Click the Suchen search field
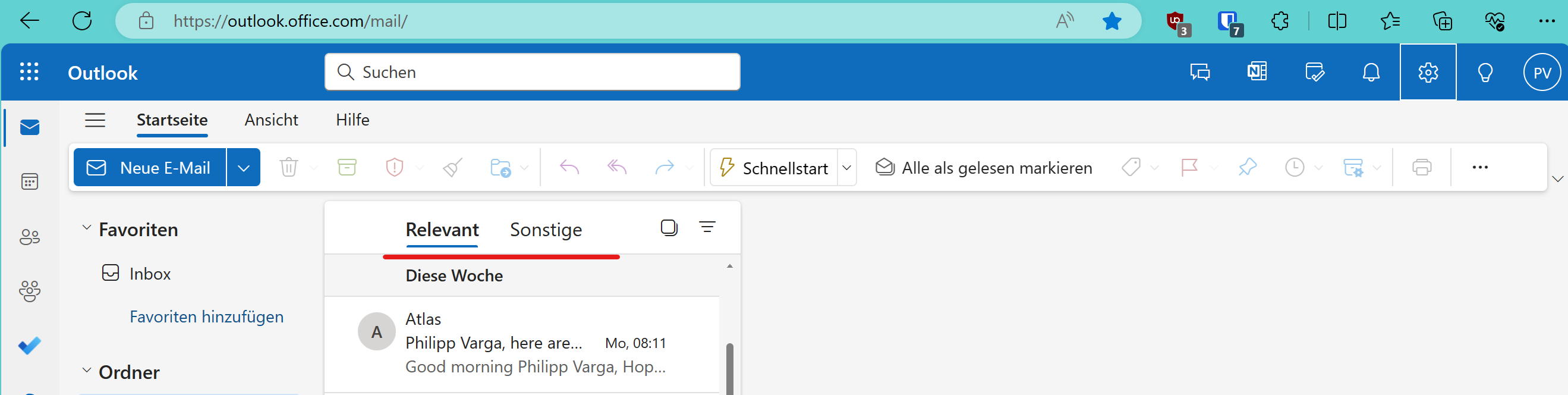The width and height of the screenshot is (1568, 395). tap(533, 72)
